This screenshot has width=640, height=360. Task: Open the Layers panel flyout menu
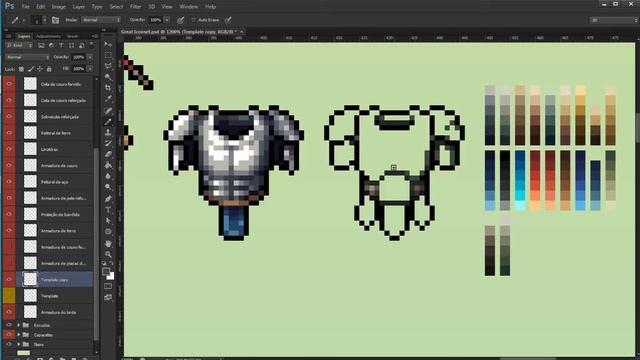(95, 36)
